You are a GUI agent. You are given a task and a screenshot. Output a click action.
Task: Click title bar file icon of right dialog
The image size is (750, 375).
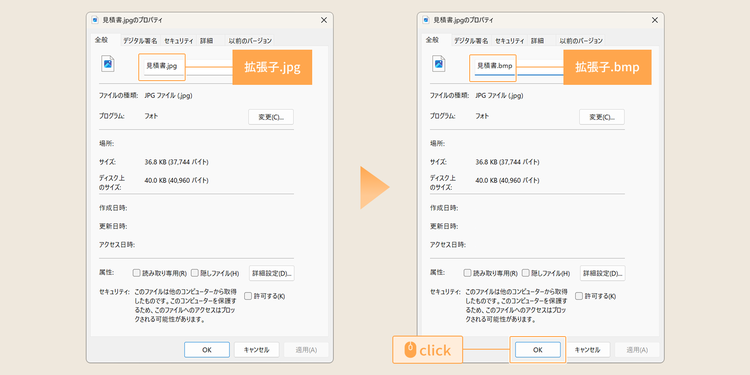click(426, 20)
